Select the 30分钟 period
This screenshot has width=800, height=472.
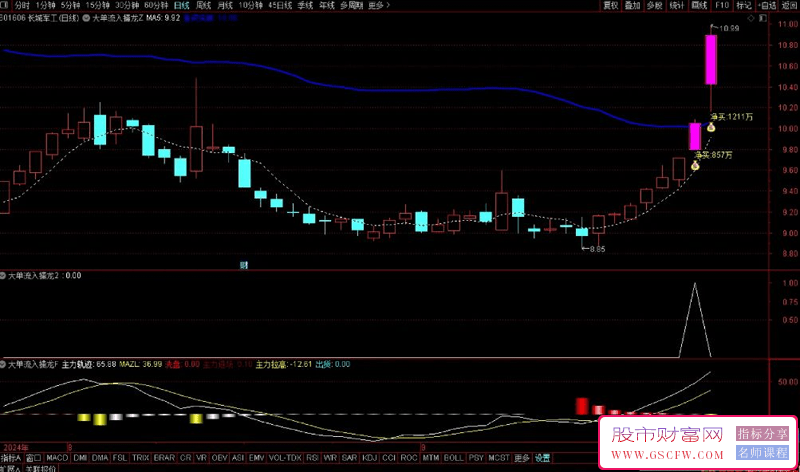[x=127, y=5]
